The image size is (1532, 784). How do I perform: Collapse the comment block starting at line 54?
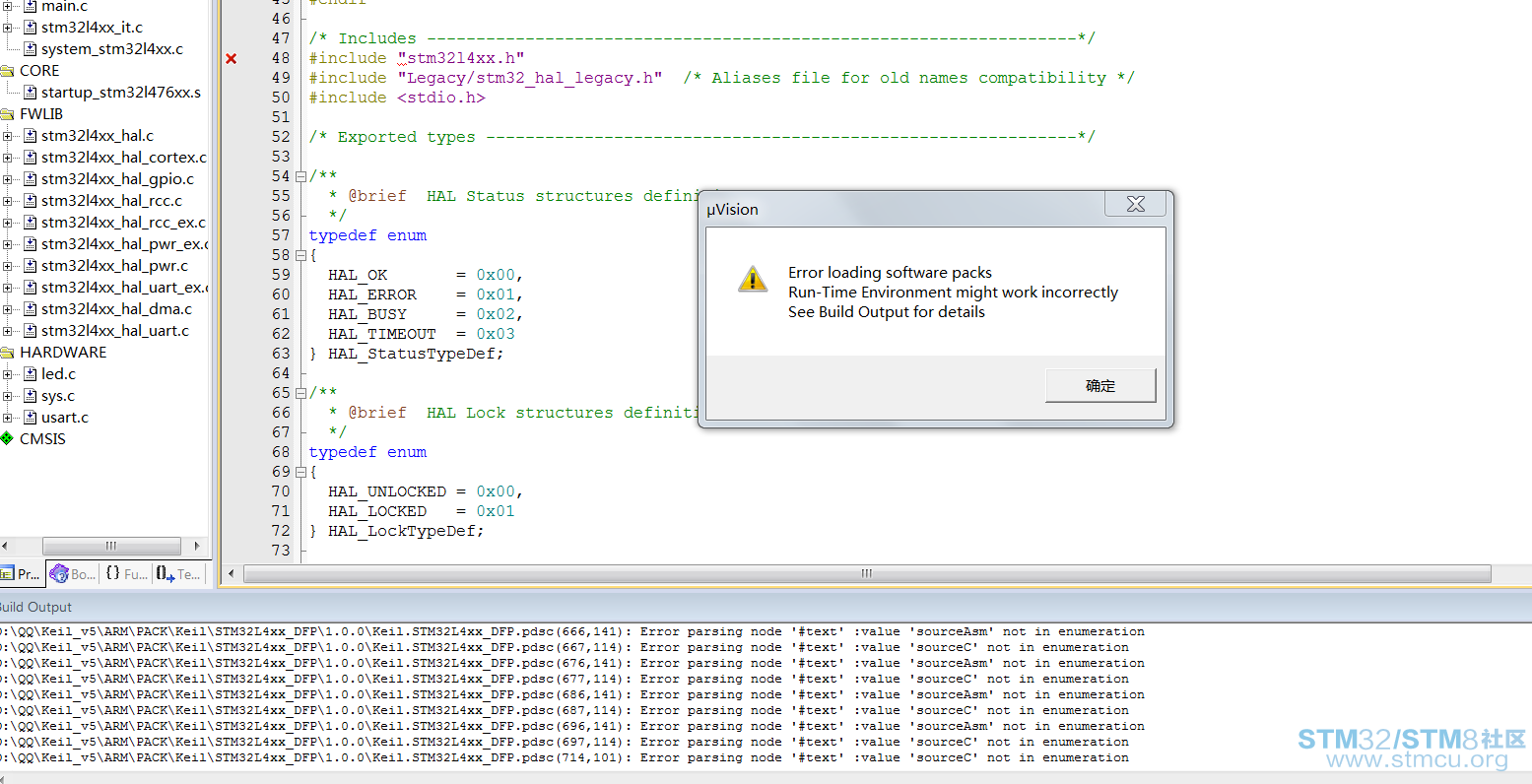300,176
